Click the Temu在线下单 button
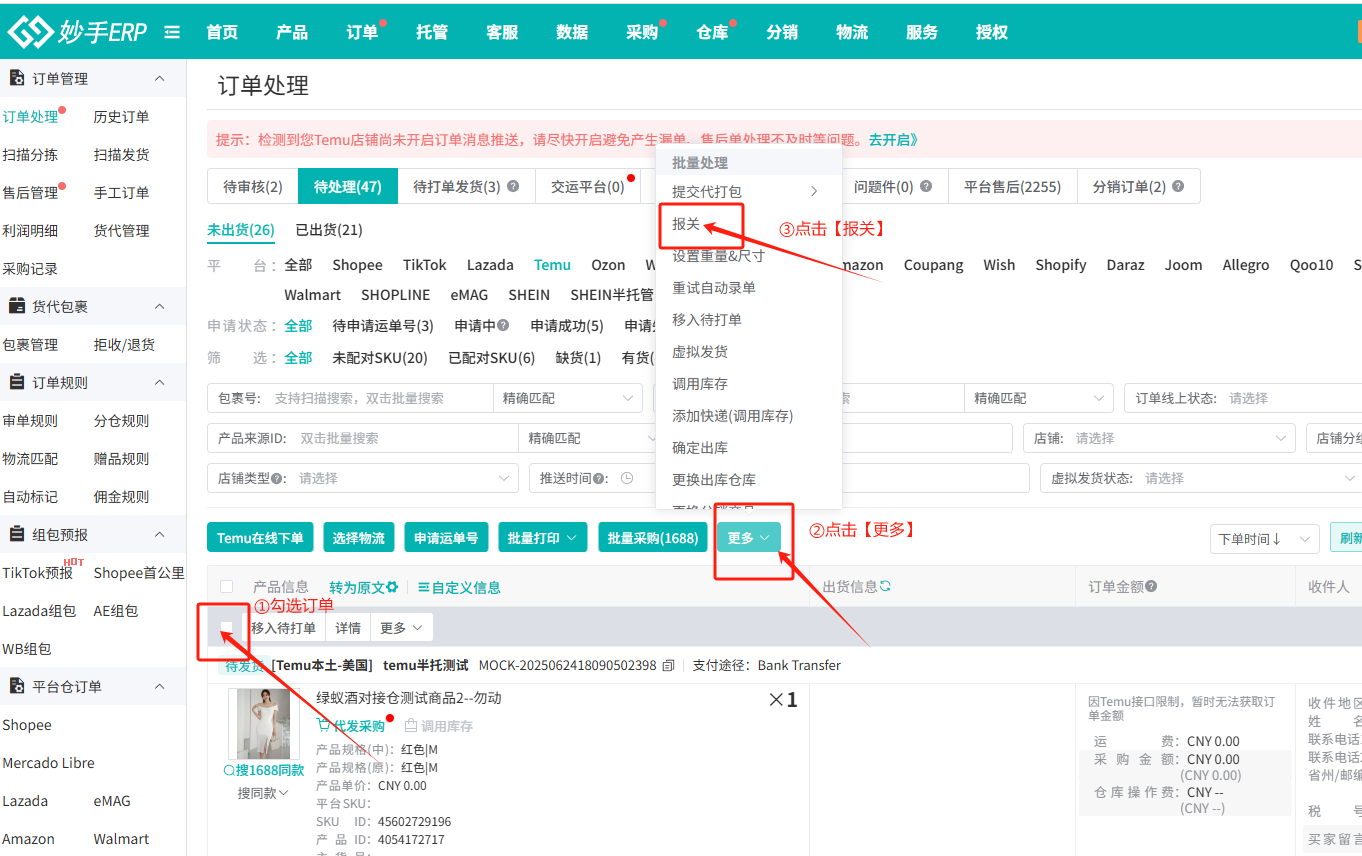 pos(260,538)
